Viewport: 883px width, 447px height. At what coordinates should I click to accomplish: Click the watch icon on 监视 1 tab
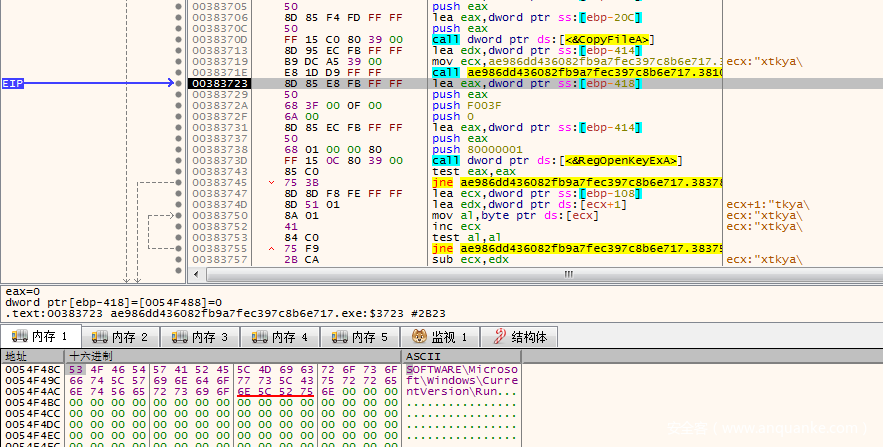tap(418, 337)
